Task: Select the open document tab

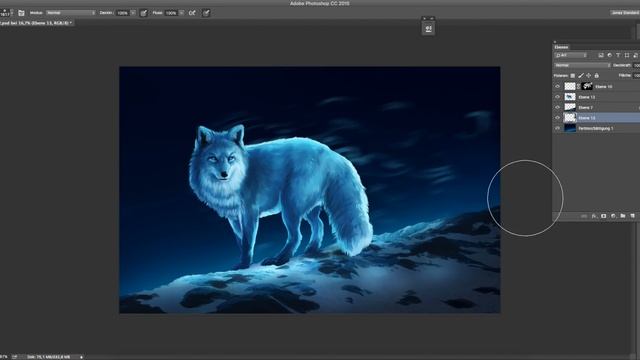Action: [37, 23]
